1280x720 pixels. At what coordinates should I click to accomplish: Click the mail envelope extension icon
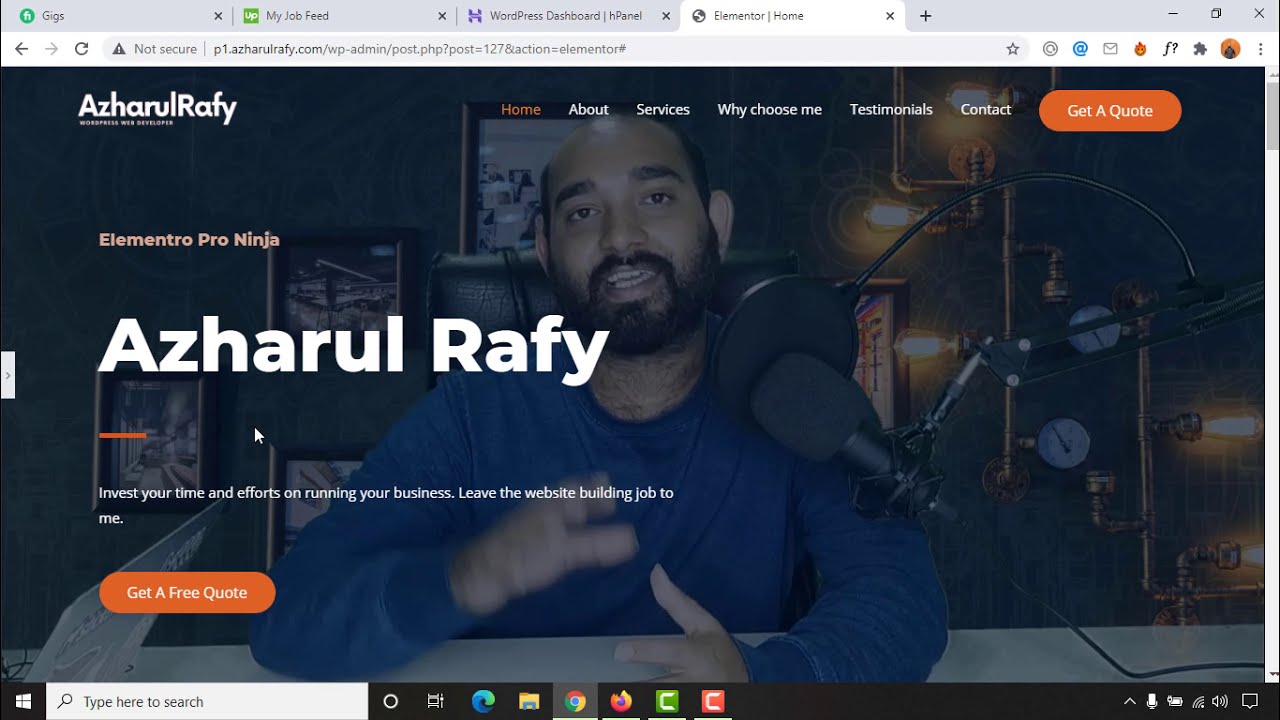pyautogui.click(x=1110, y=49)
